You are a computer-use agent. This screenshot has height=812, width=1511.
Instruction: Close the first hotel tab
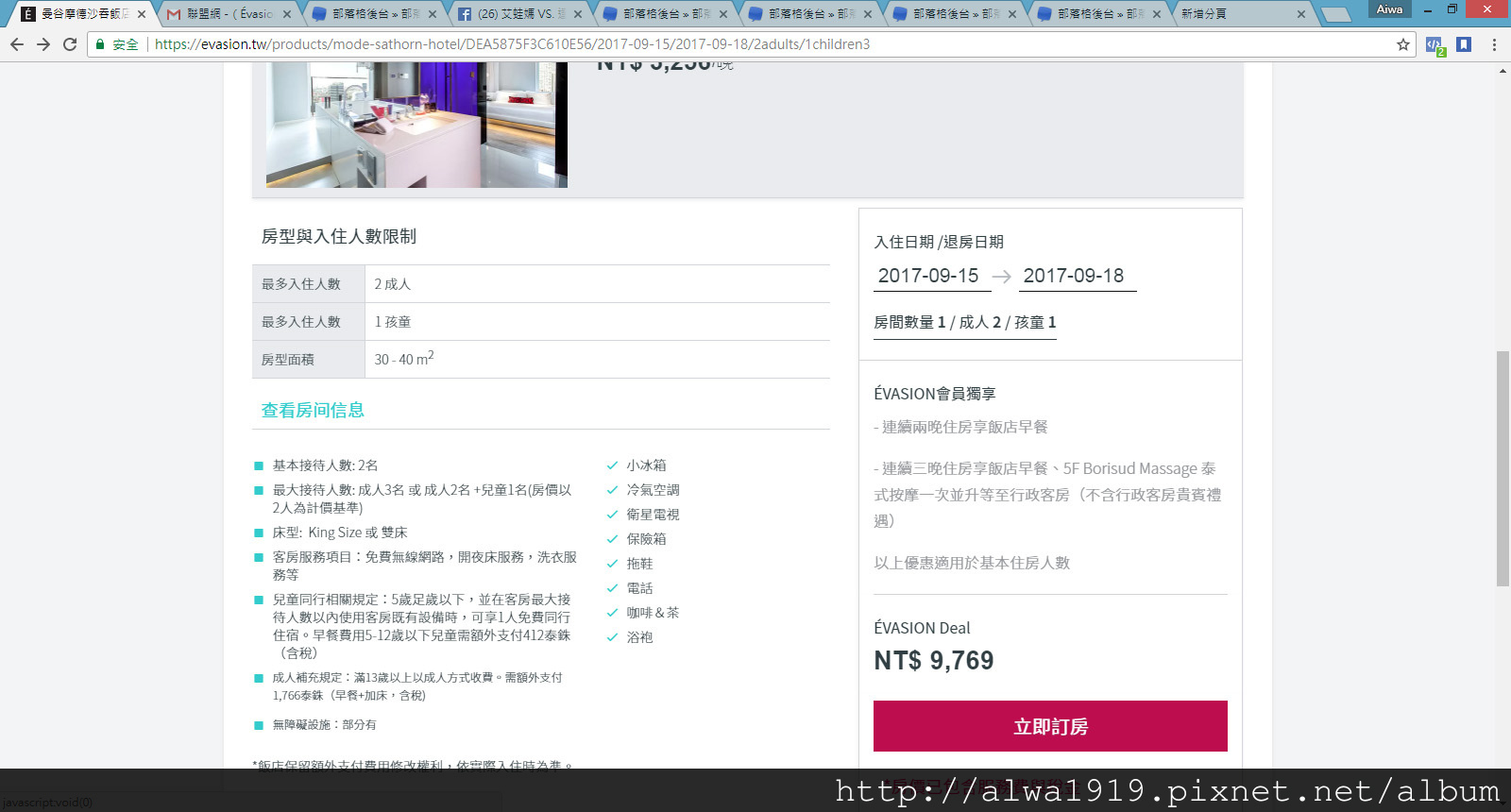tap(142, 14)
